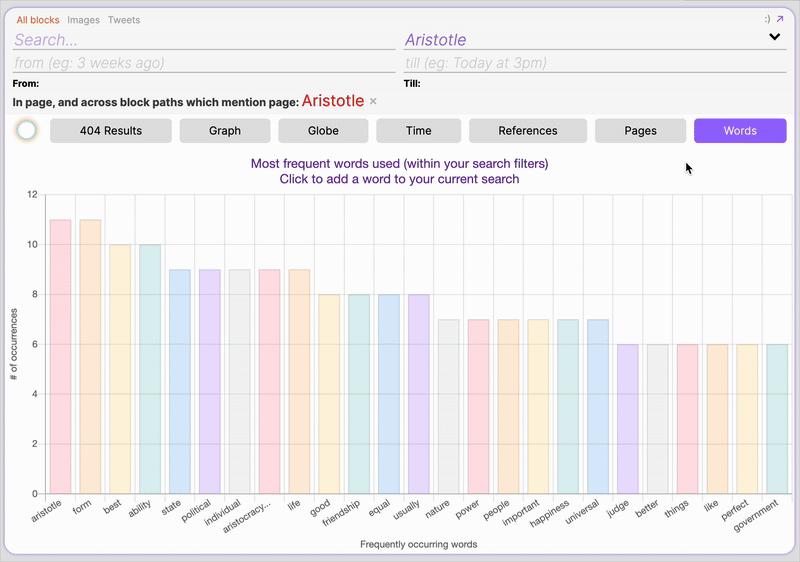Click the 'judge' bar in the chart
Screen dimensions: 800x562
[628, 419]
